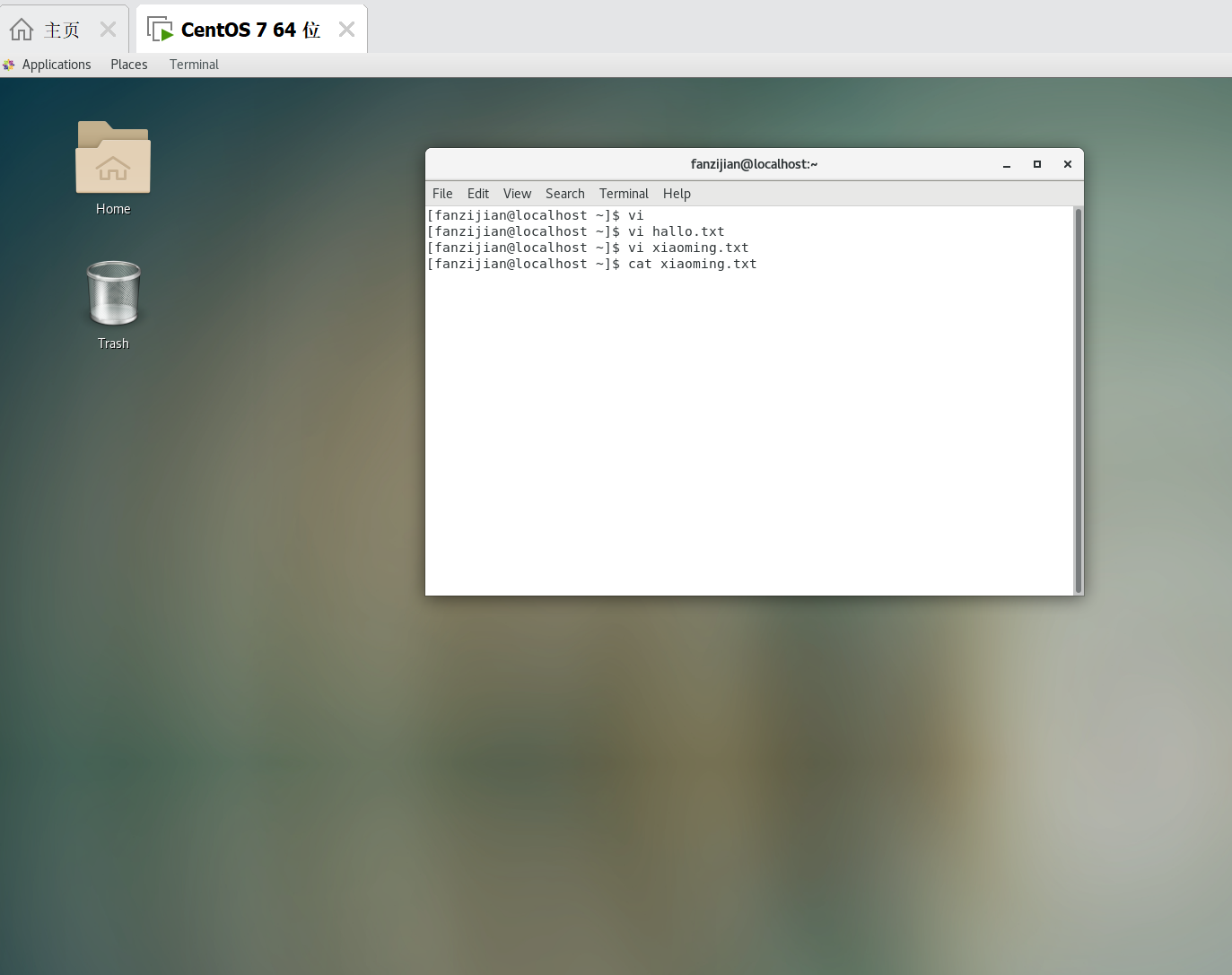This screenshot has height=975, width=1232.
Task: Minimize the terminal window
Action: pyautogui.click(x=1007, y=165)
